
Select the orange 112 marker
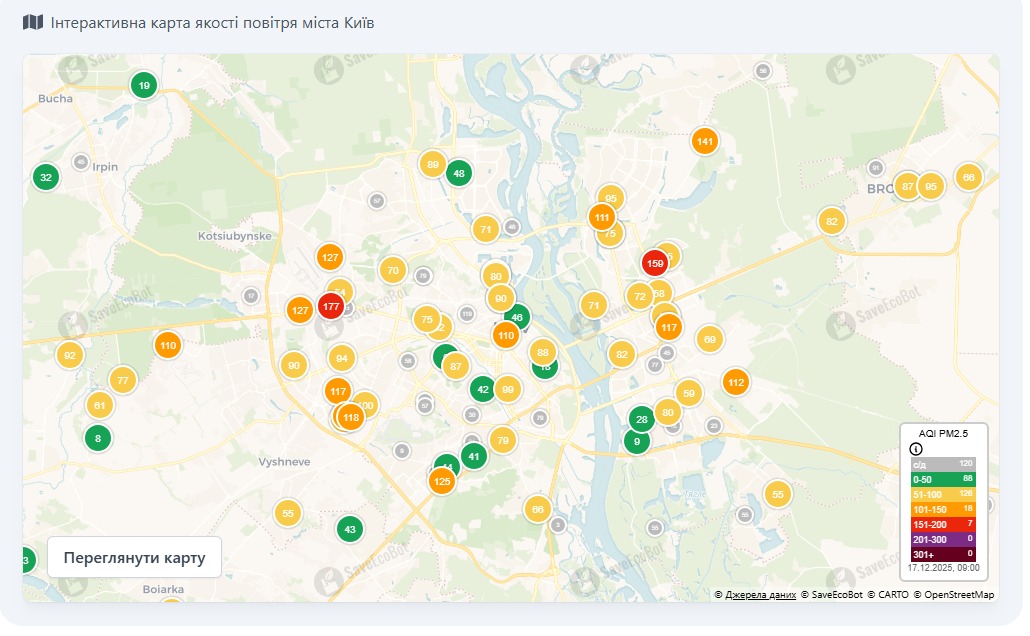(x=736, y=382)
